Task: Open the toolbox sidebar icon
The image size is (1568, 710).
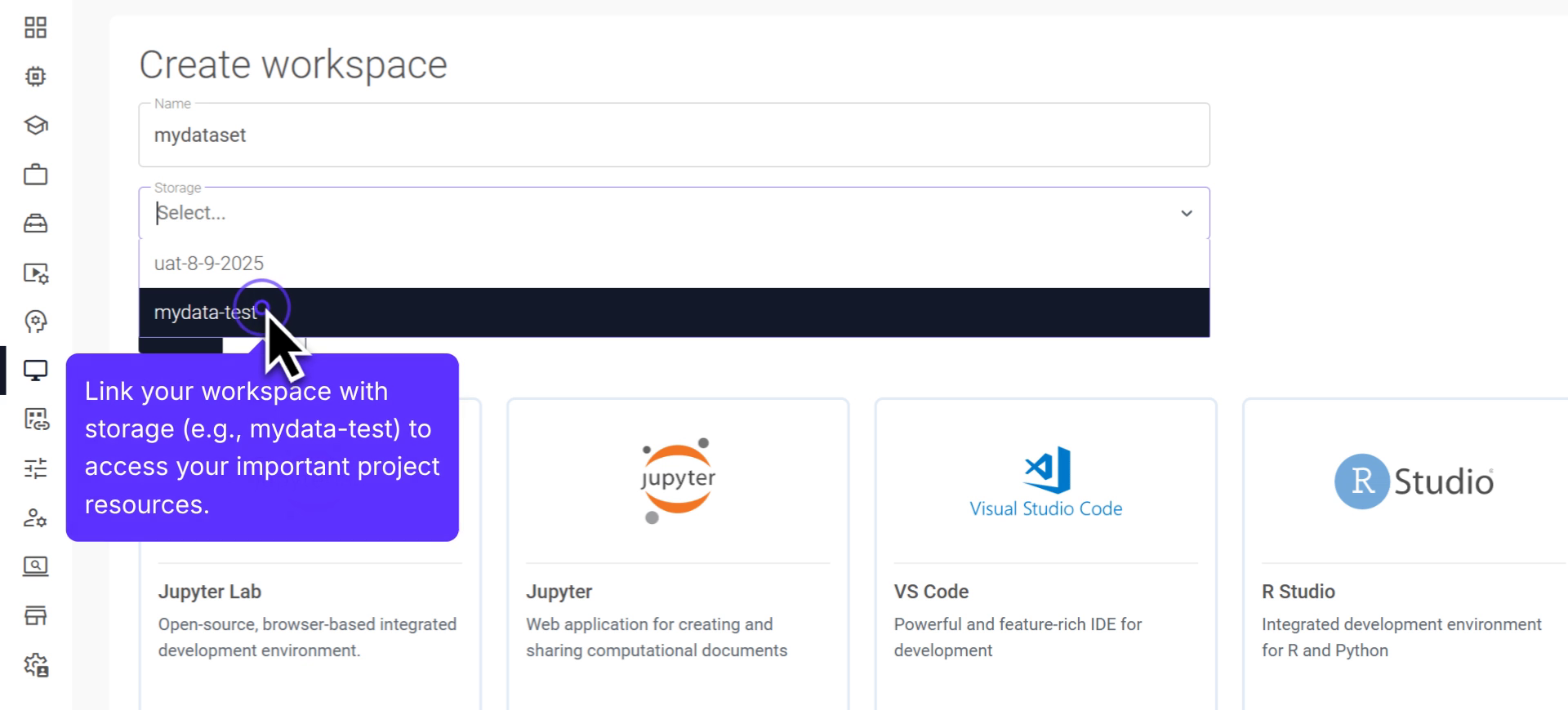Action: (x=35, y=224)
